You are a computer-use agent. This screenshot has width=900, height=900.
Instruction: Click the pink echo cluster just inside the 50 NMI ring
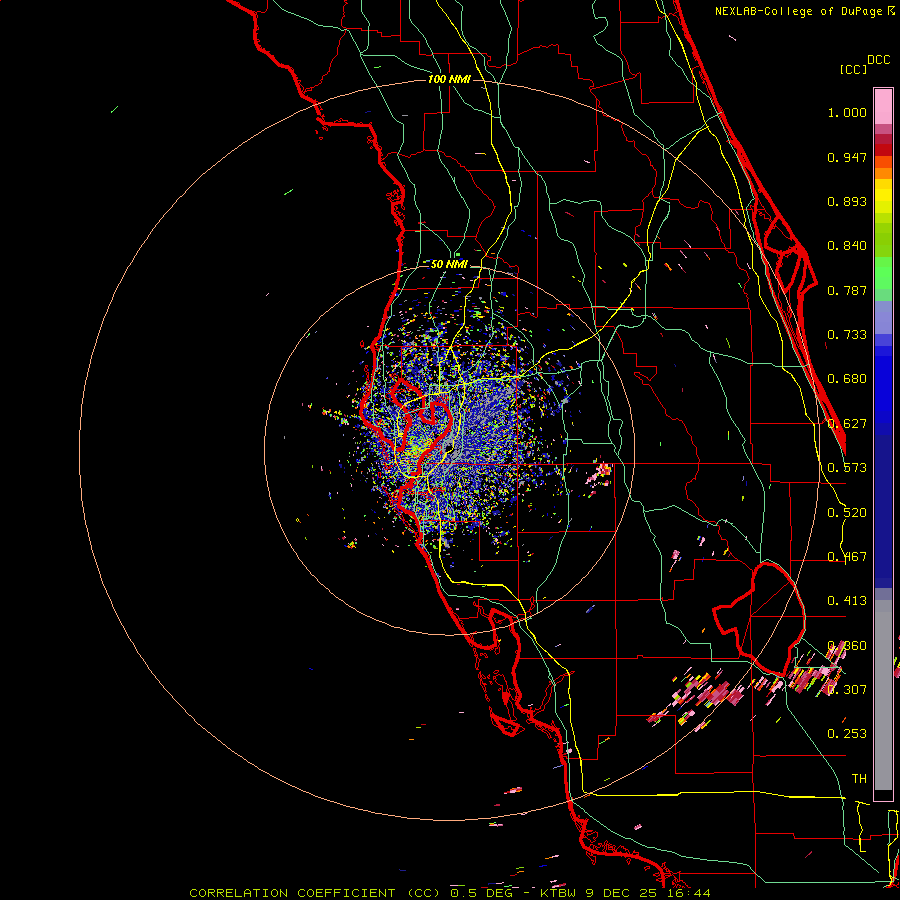point(599,474)
